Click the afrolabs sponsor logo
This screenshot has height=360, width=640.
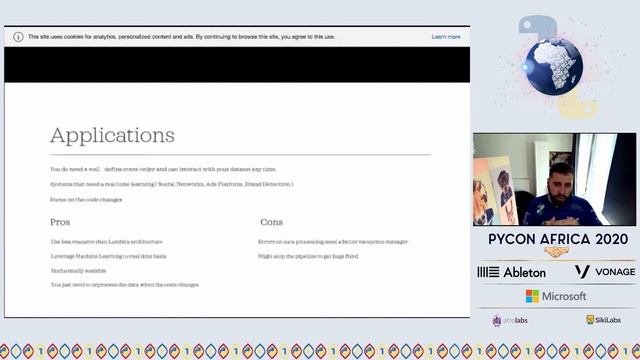pos(510,320)
